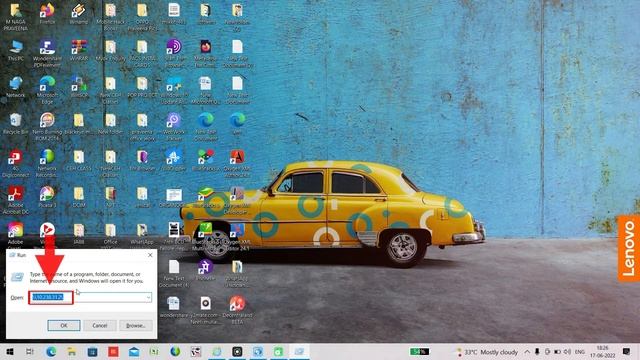640x360 pixels.
Task: Open File Explorer from the taskbar
Action: click(72, 351)
